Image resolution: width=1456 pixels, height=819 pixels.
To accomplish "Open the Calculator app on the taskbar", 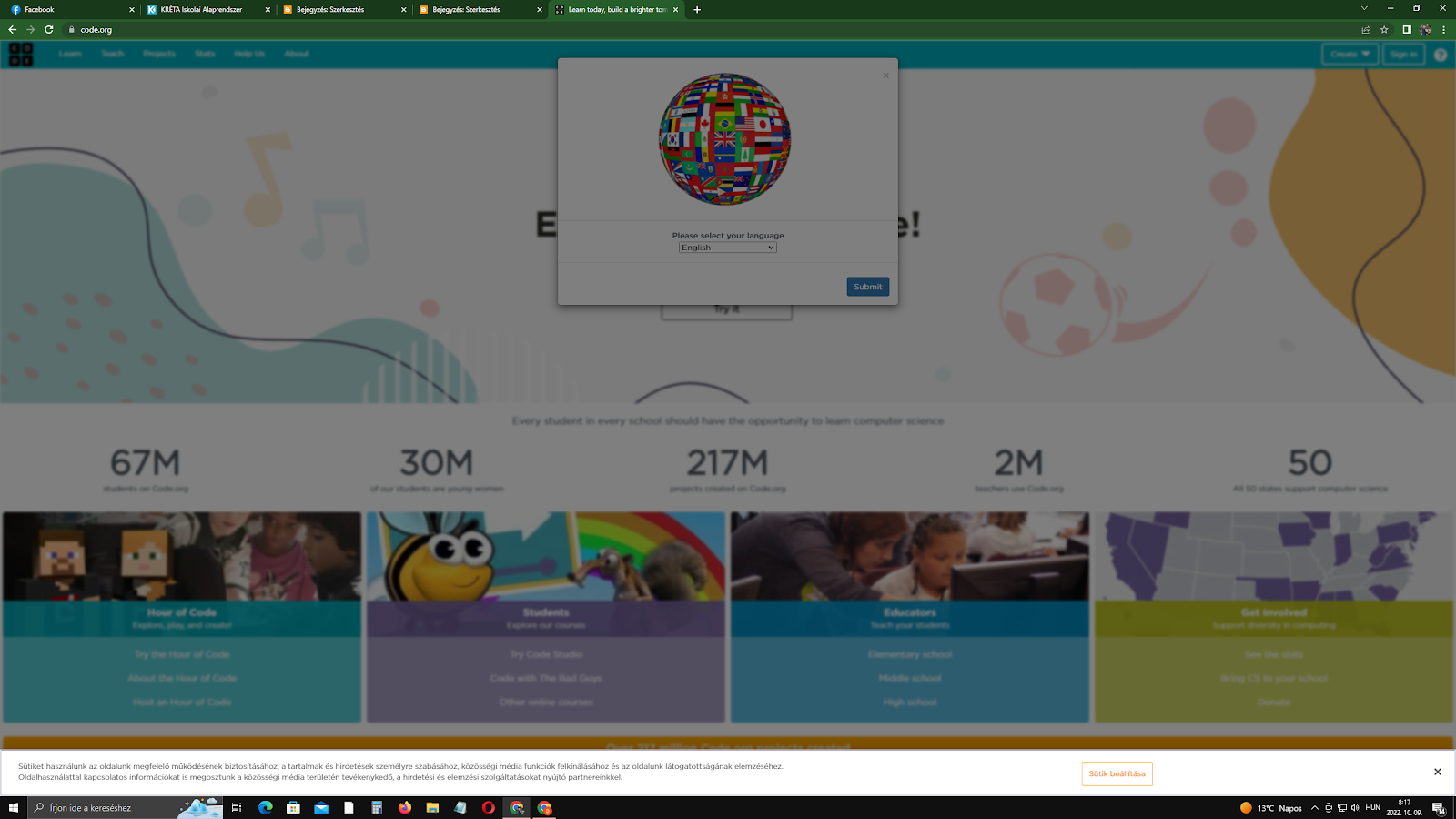I will [377, 807].
